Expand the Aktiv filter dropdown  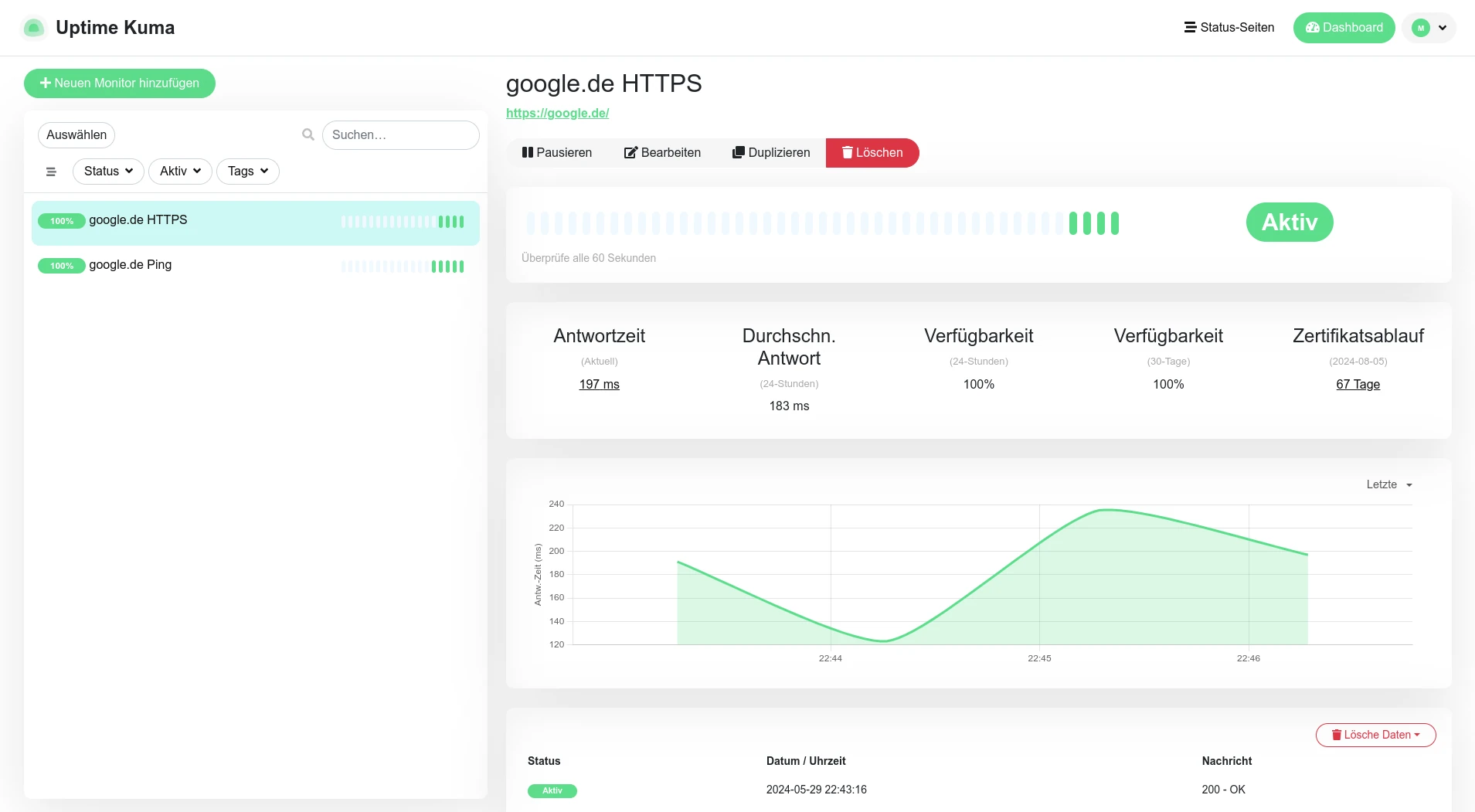click(x=180, y=172)
